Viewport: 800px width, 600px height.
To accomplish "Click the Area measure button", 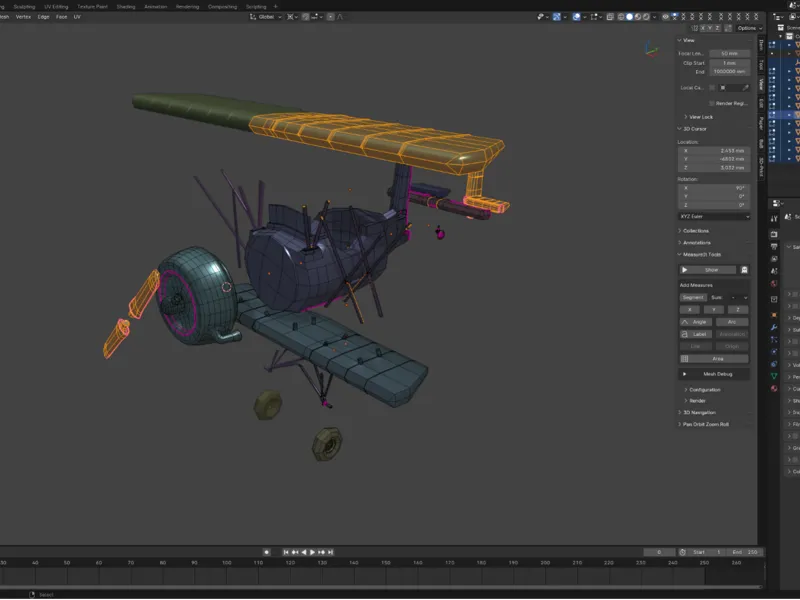I will [714, 359].
